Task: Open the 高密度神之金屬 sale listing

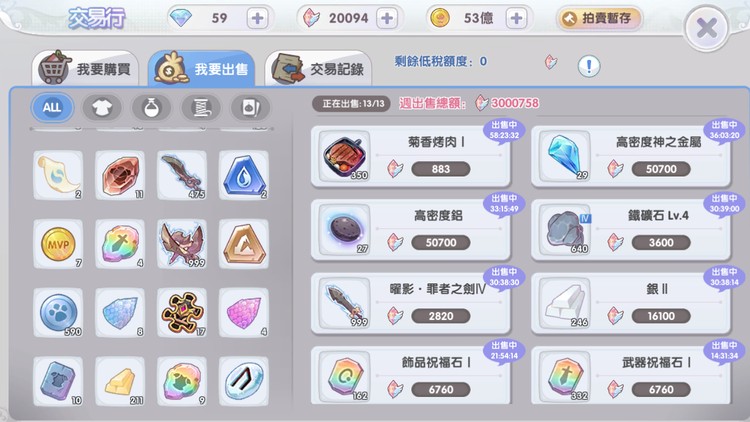Action: click(x=631, y=156)
